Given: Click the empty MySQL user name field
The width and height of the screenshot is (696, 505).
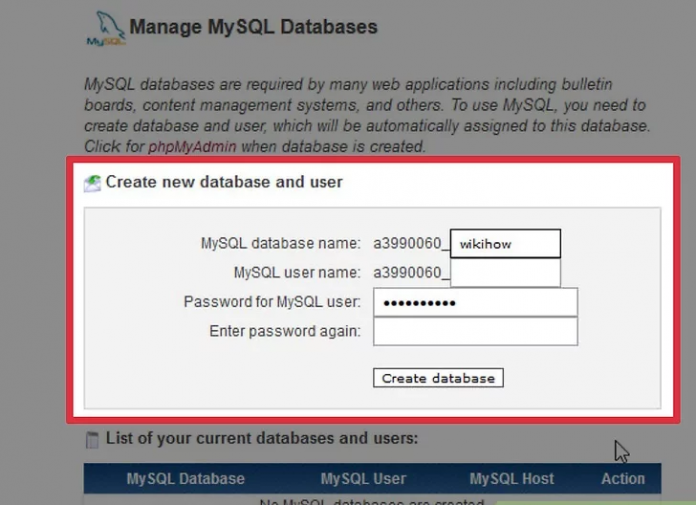Looking at the screenshot, I should 505,272.
